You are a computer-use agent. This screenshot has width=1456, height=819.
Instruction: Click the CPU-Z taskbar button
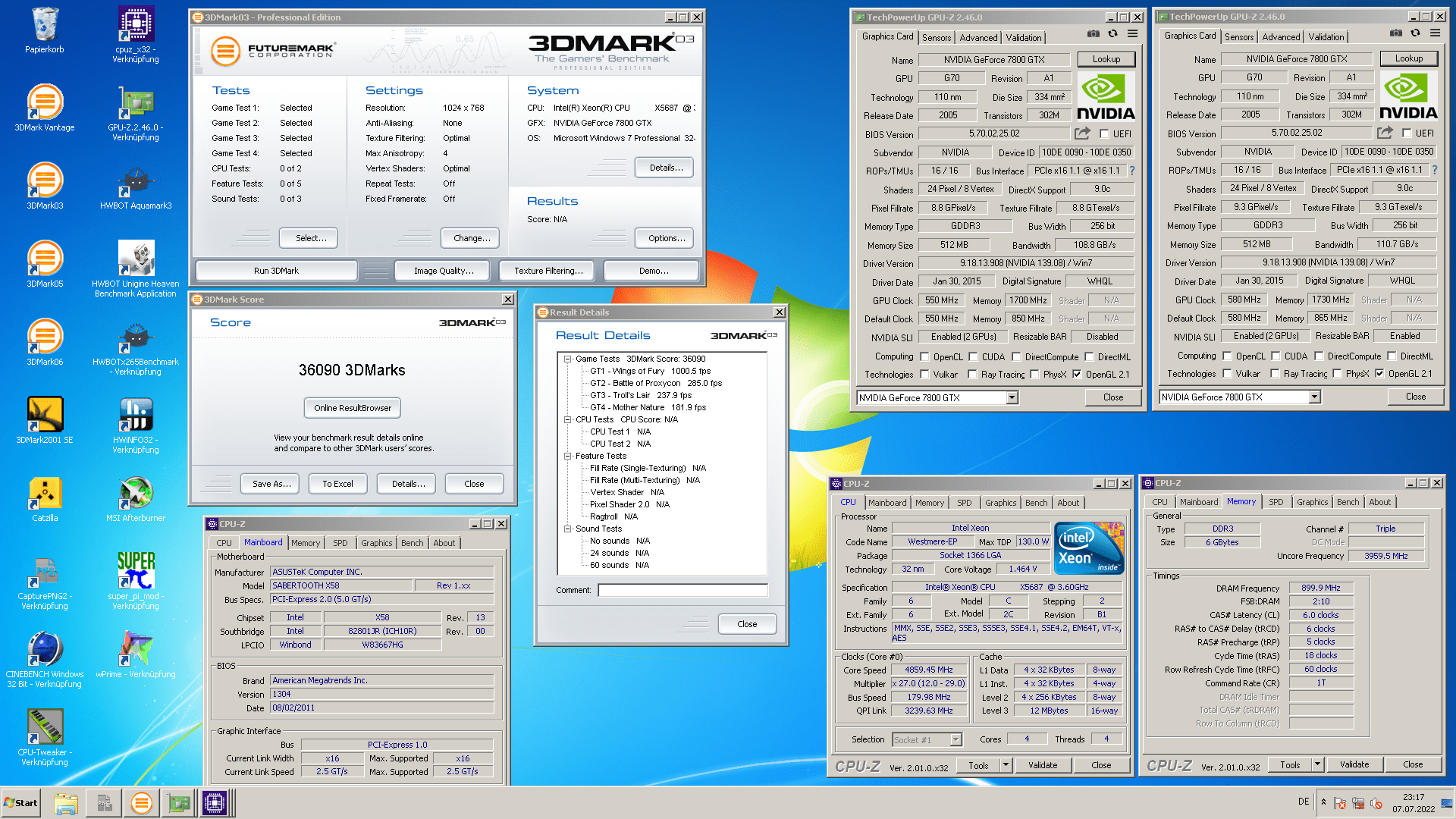point(215,802)
